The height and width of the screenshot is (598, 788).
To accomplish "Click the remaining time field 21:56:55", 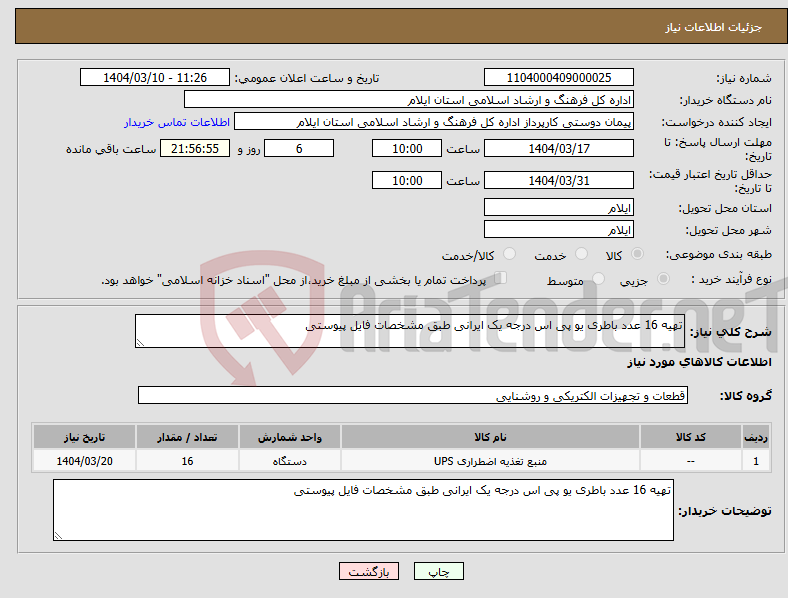I will [x=195, y=148].
